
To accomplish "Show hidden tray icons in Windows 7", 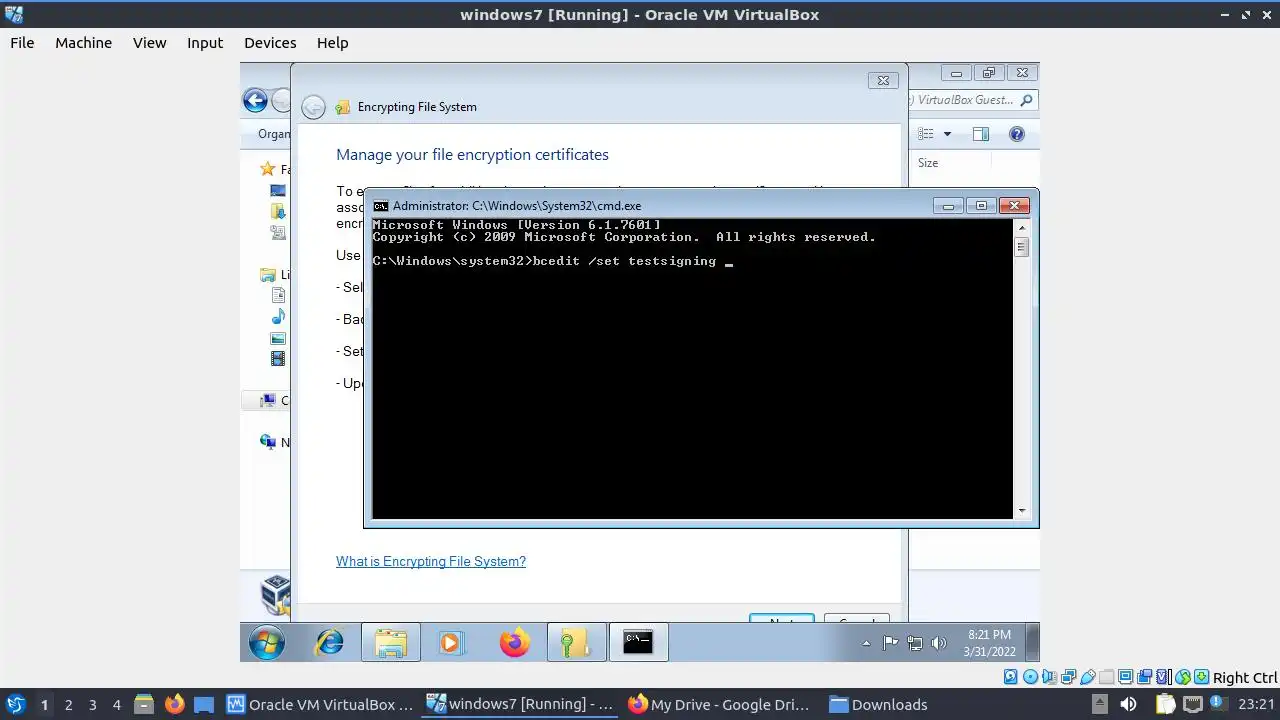I will click(866, 644).
